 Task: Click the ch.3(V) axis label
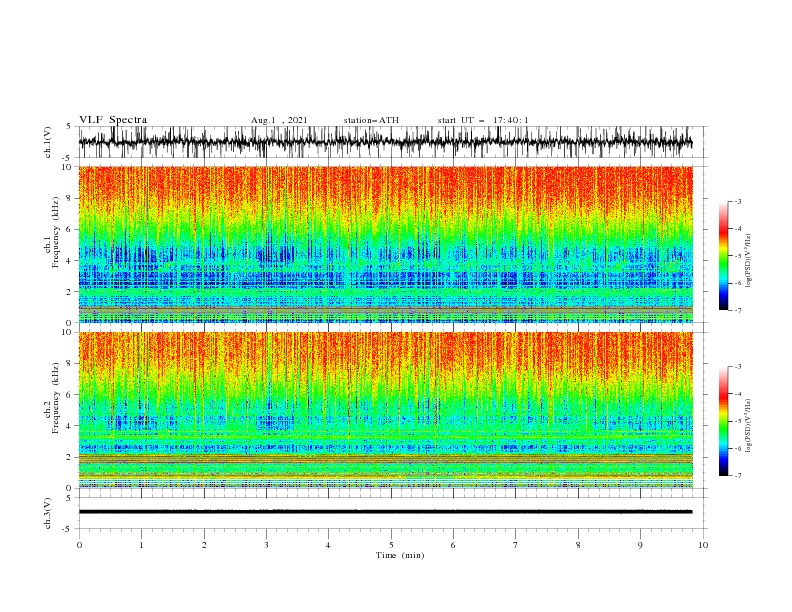click(x=48, y=513)
